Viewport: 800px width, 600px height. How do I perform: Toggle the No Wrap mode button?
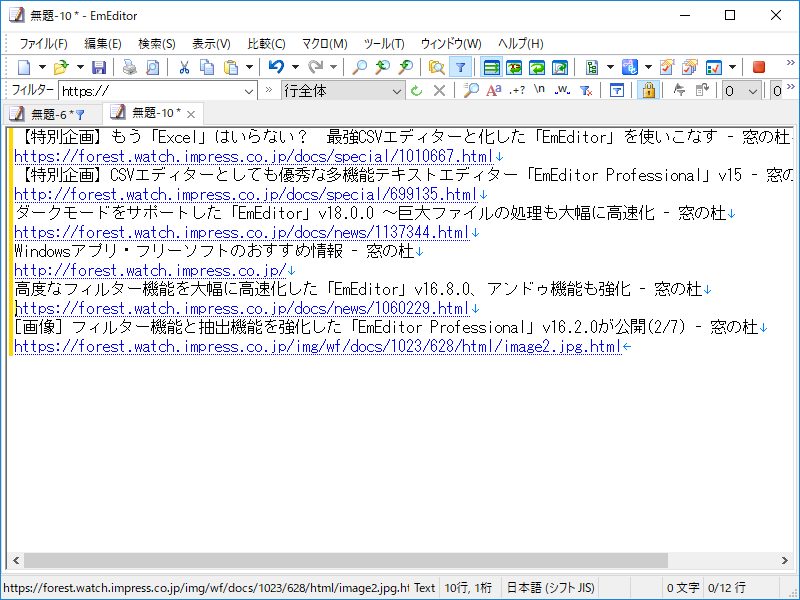point(491,67)
